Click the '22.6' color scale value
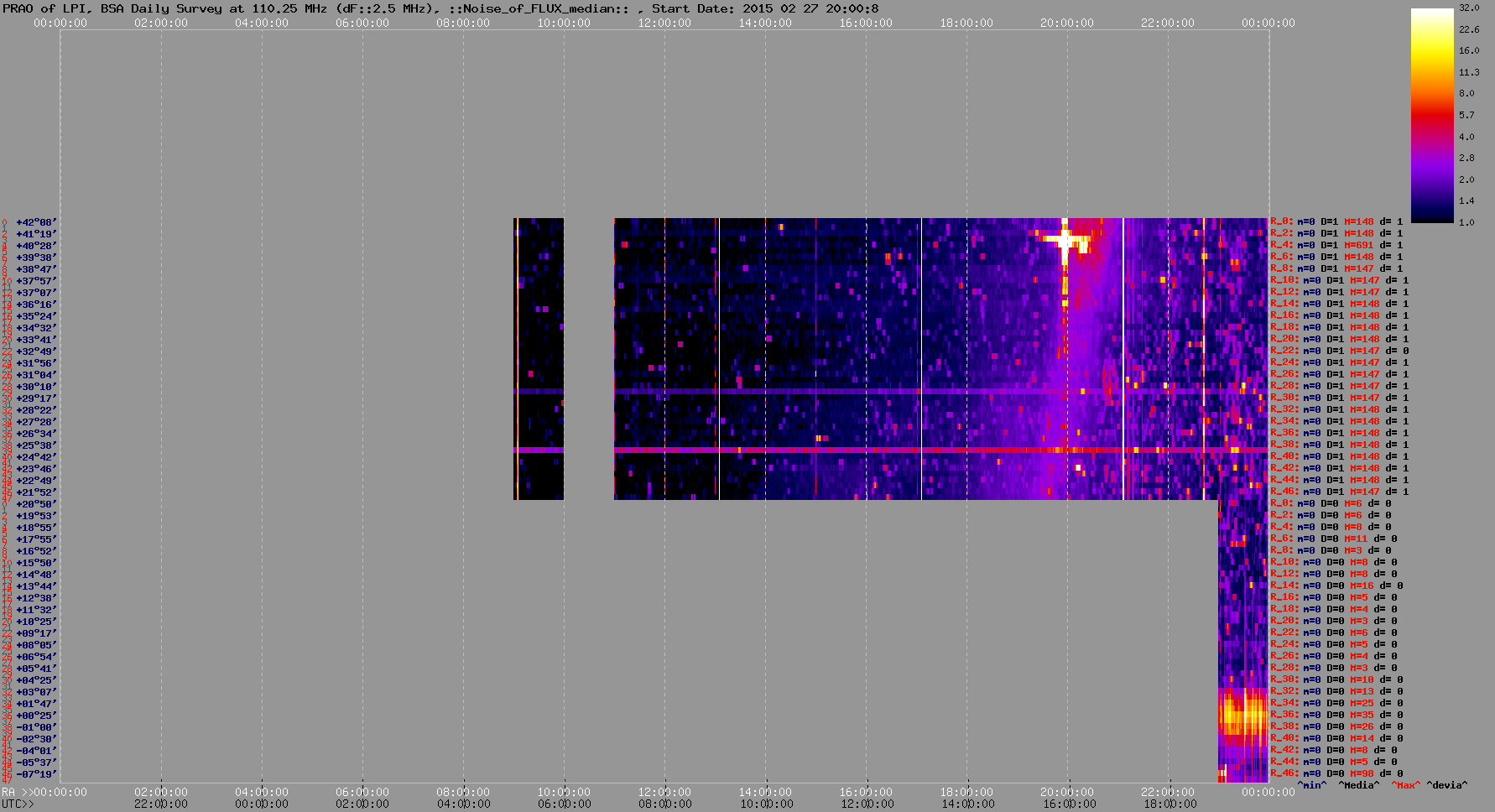 [x=1469, y=29]
